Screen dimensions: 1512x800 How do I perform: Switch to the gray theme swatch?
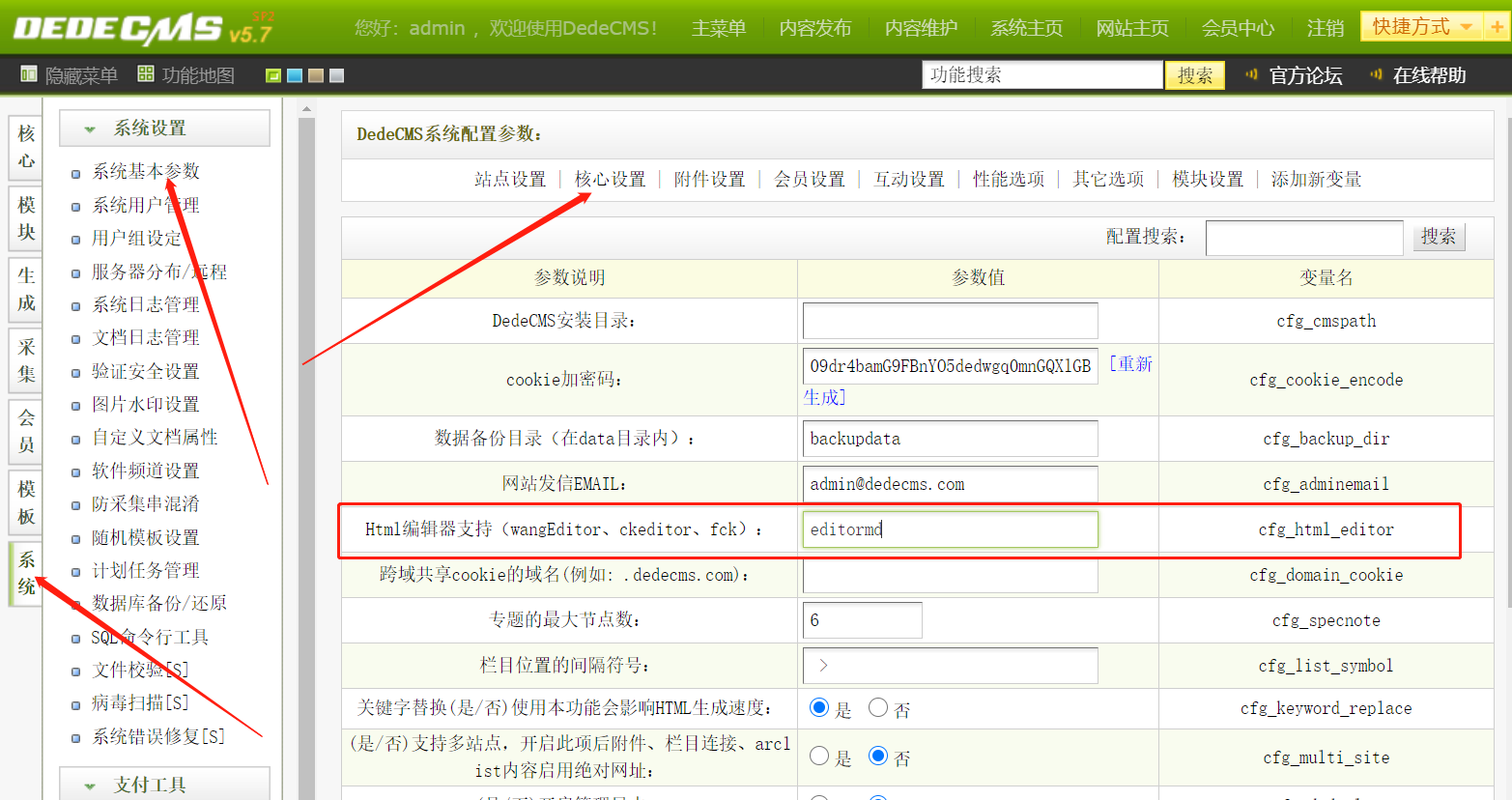[x=337, y=75]
